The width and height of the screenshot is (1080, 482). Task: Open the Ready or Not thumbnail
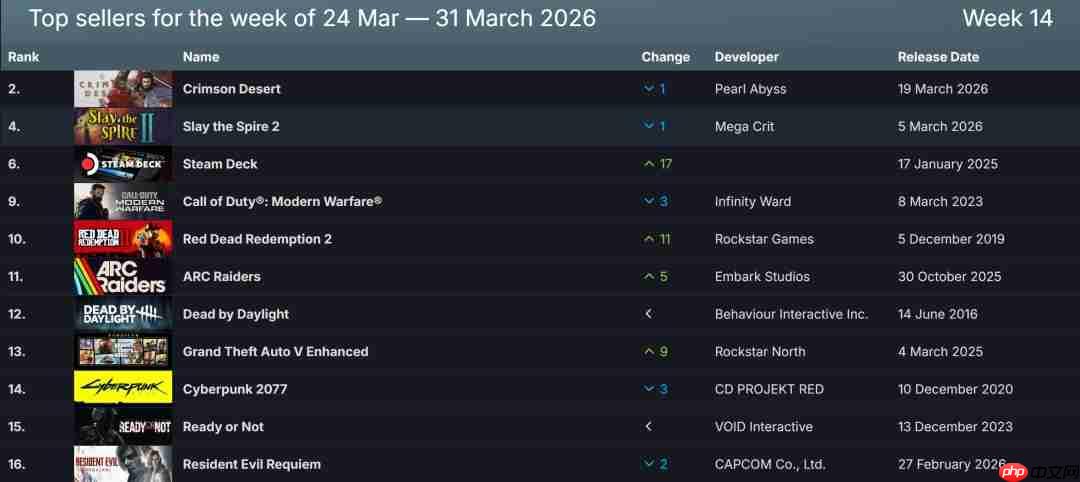(x=123, y=427)
